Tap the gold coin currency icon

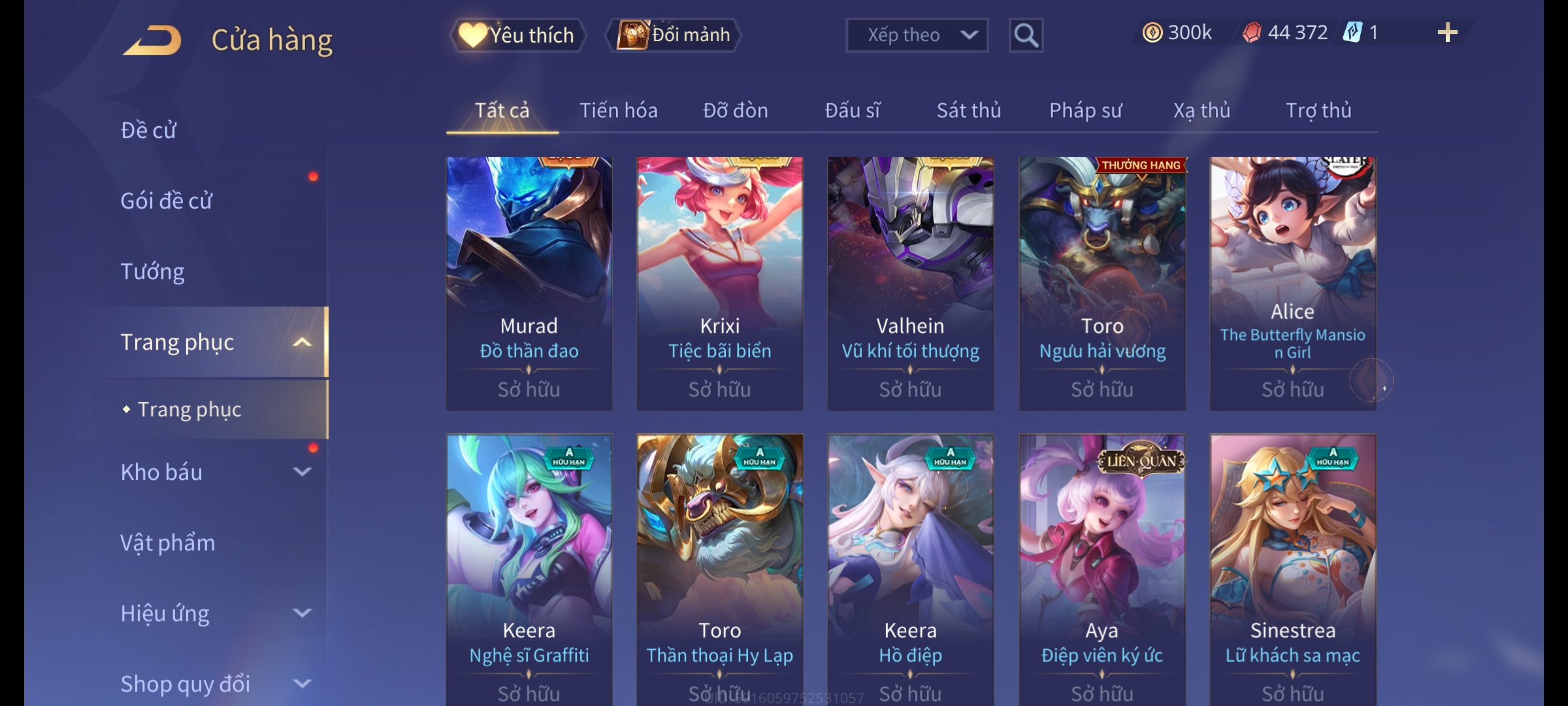(x=1152, y=33)
